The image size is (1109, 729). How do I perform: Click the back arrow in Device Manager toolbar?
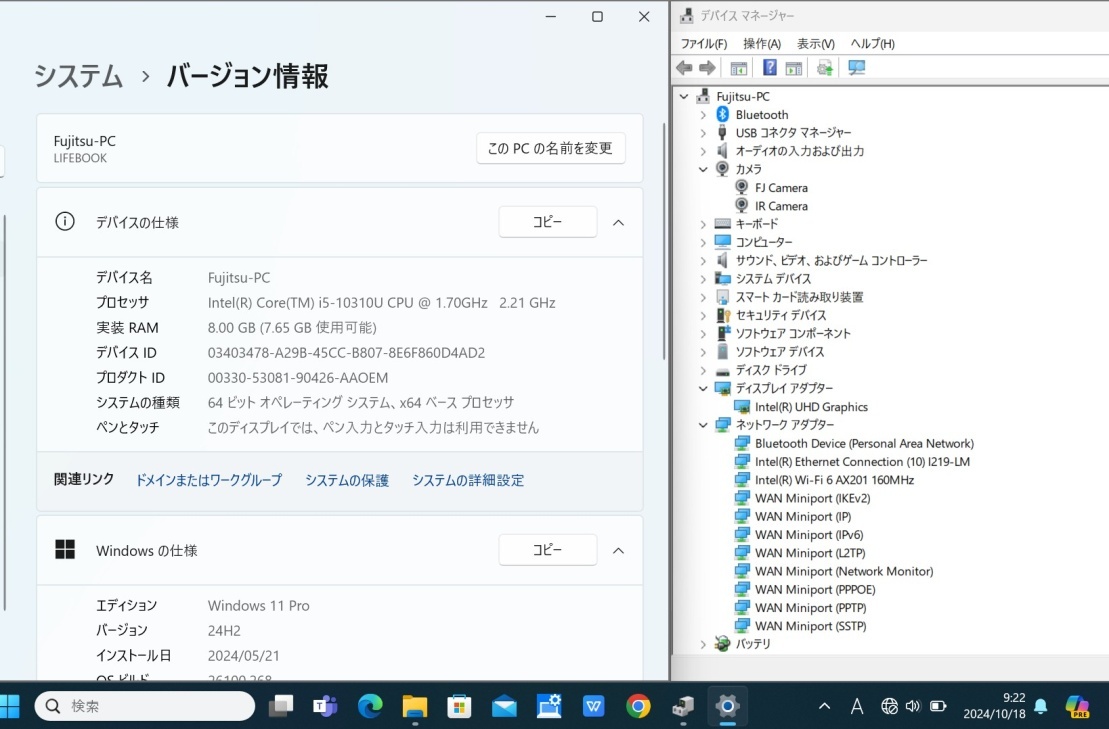(x=684, y=68)
